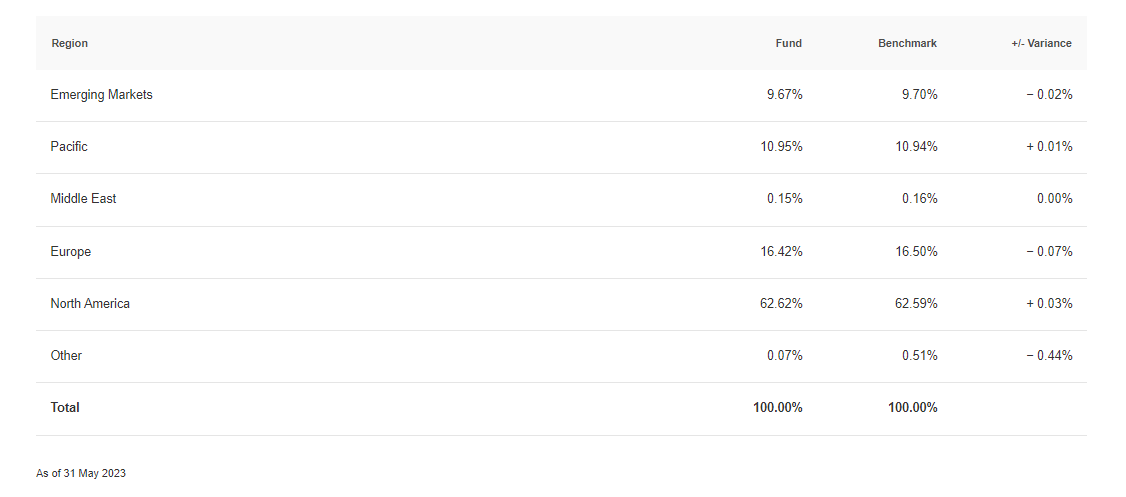Click the Region column header
1126x497 pixels.
coord(70,43)
